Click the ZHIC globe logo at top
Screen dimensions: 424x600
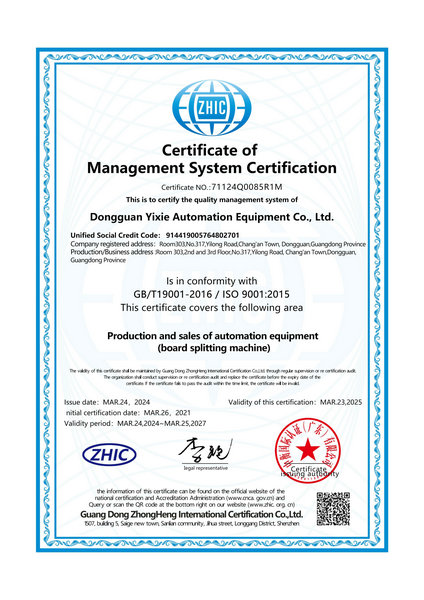(212, 108)
